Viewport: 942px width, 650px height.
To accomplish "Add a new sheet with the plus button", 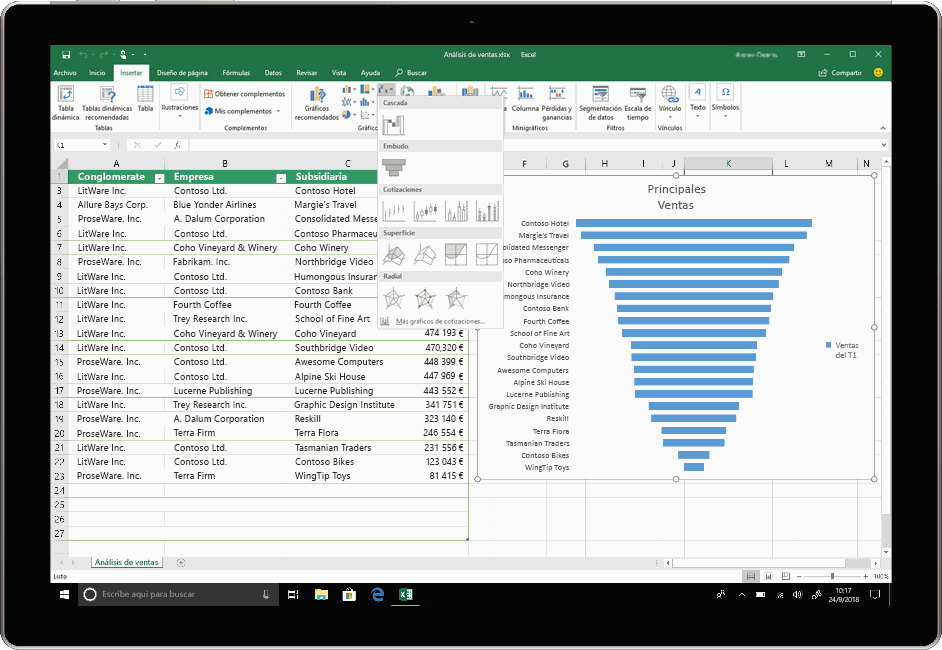I will [x=181, y=563].
